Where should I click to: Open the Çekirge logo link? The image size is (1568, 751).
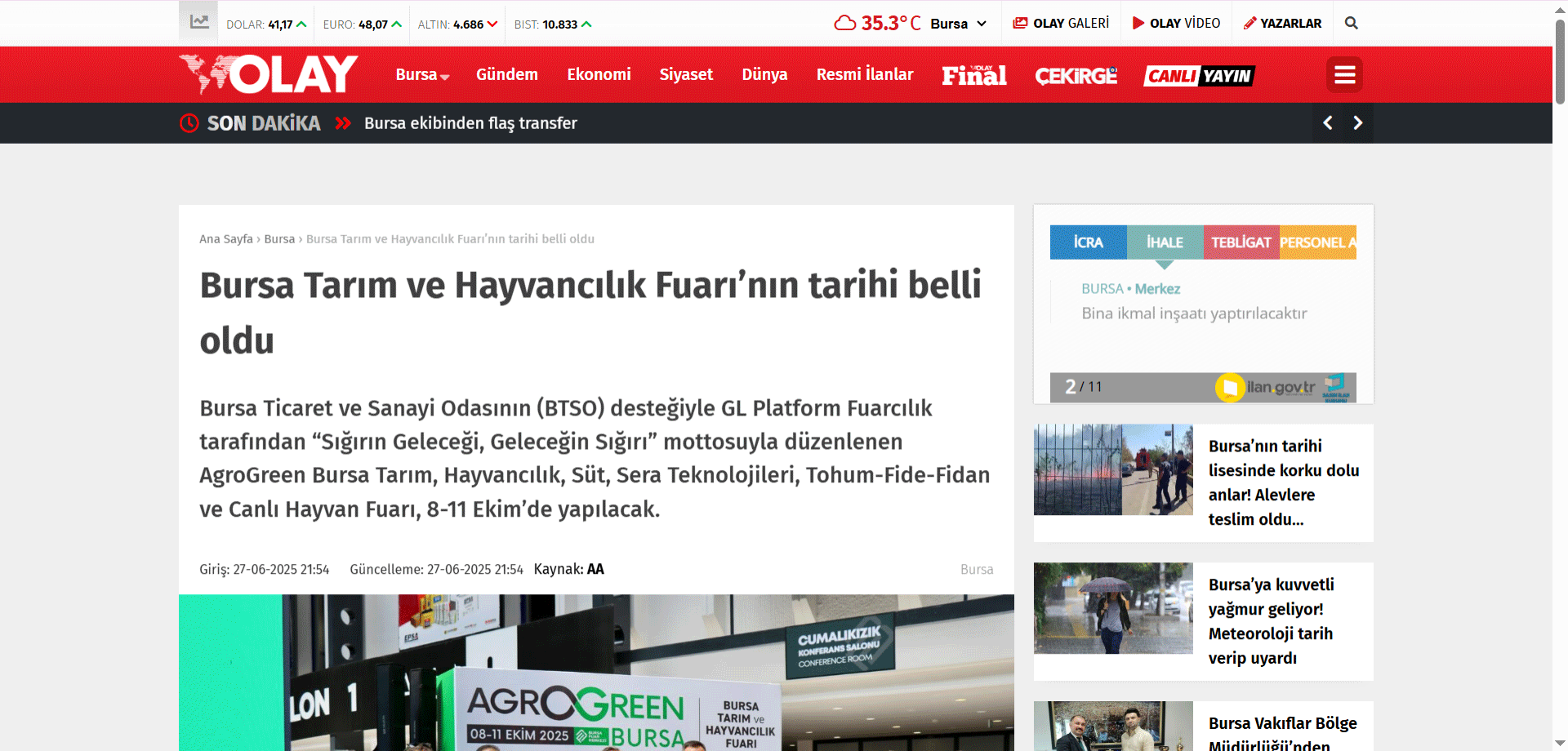[x=1076, y=76]
